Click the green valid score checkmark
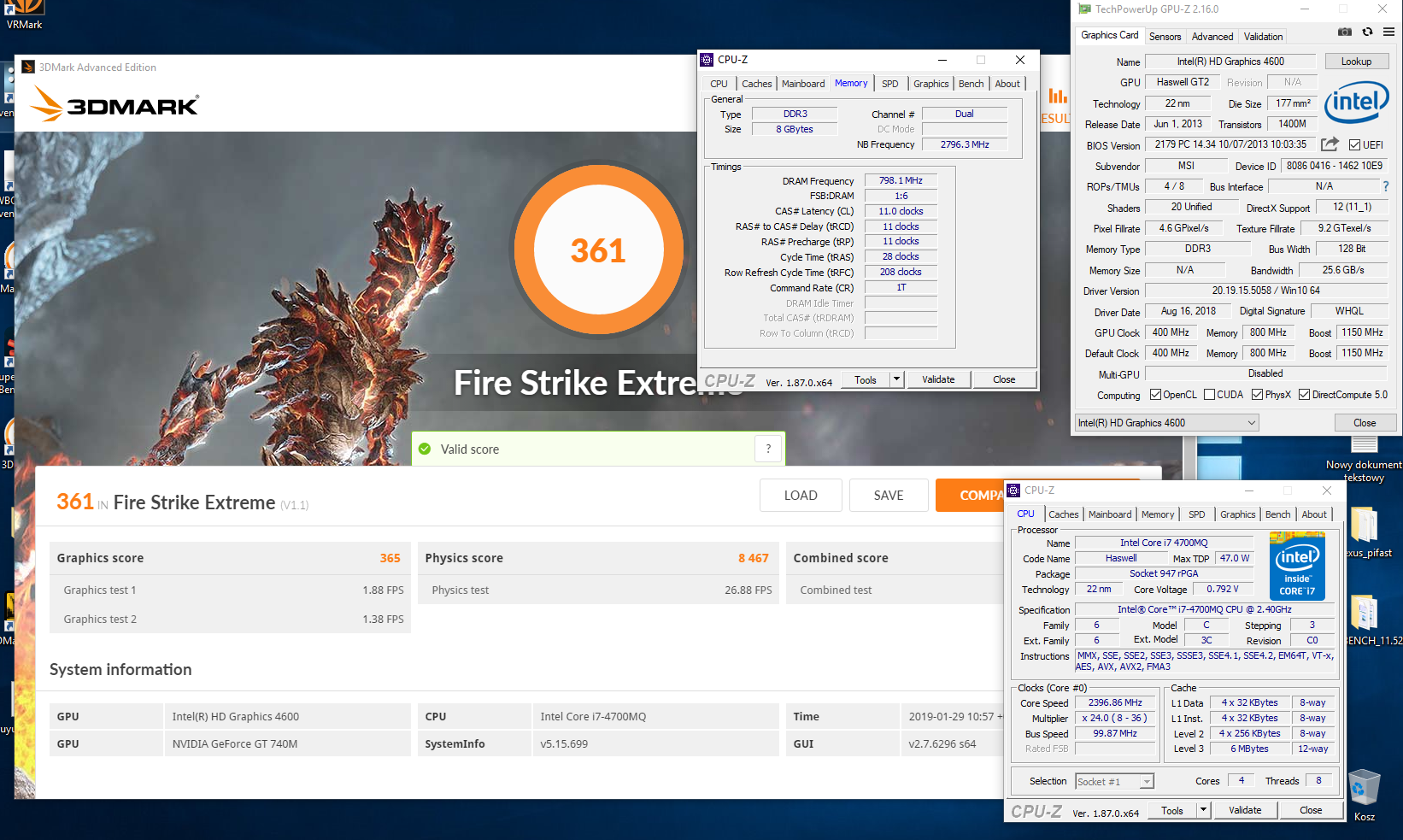Screen dimensions: 1403x840 [x=425, y=449]
